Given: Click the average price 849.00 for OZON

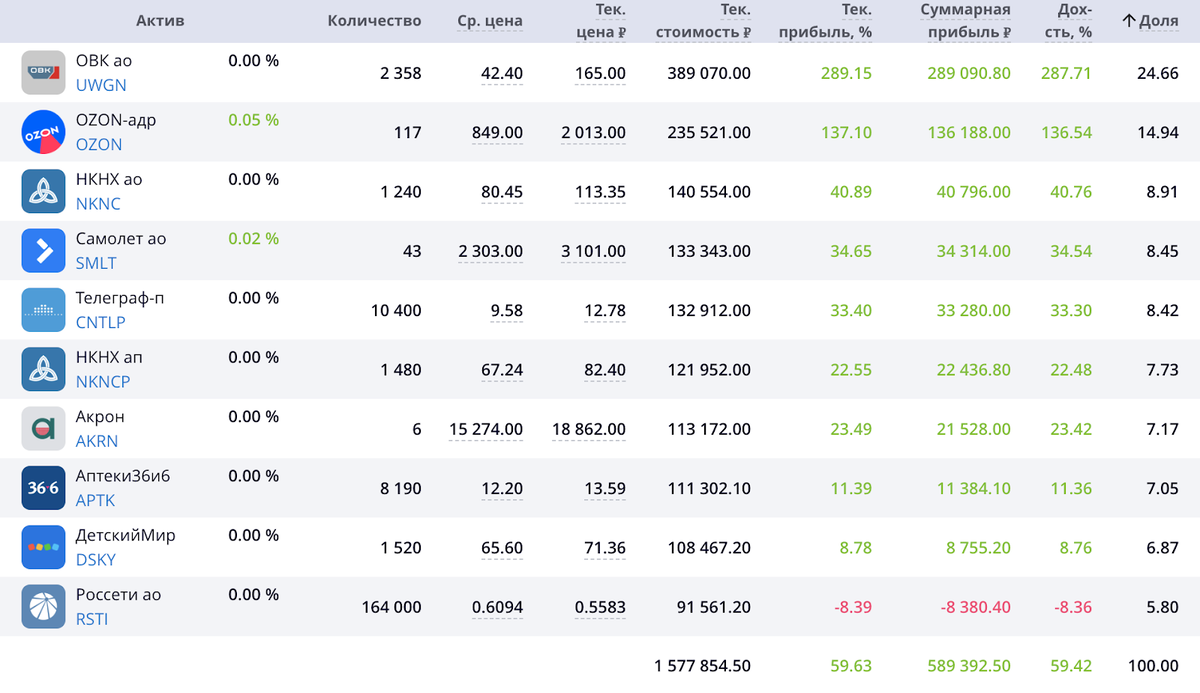Looking at the screenshot, I should point(497,132).
